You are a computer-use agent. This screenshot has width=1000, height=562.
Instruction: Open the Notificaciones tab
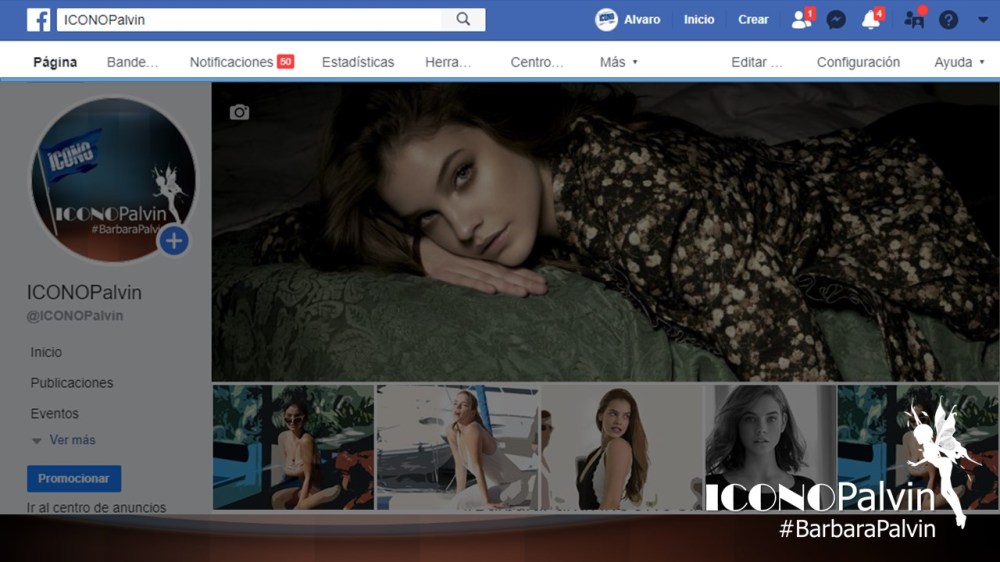tap(232, 62)
